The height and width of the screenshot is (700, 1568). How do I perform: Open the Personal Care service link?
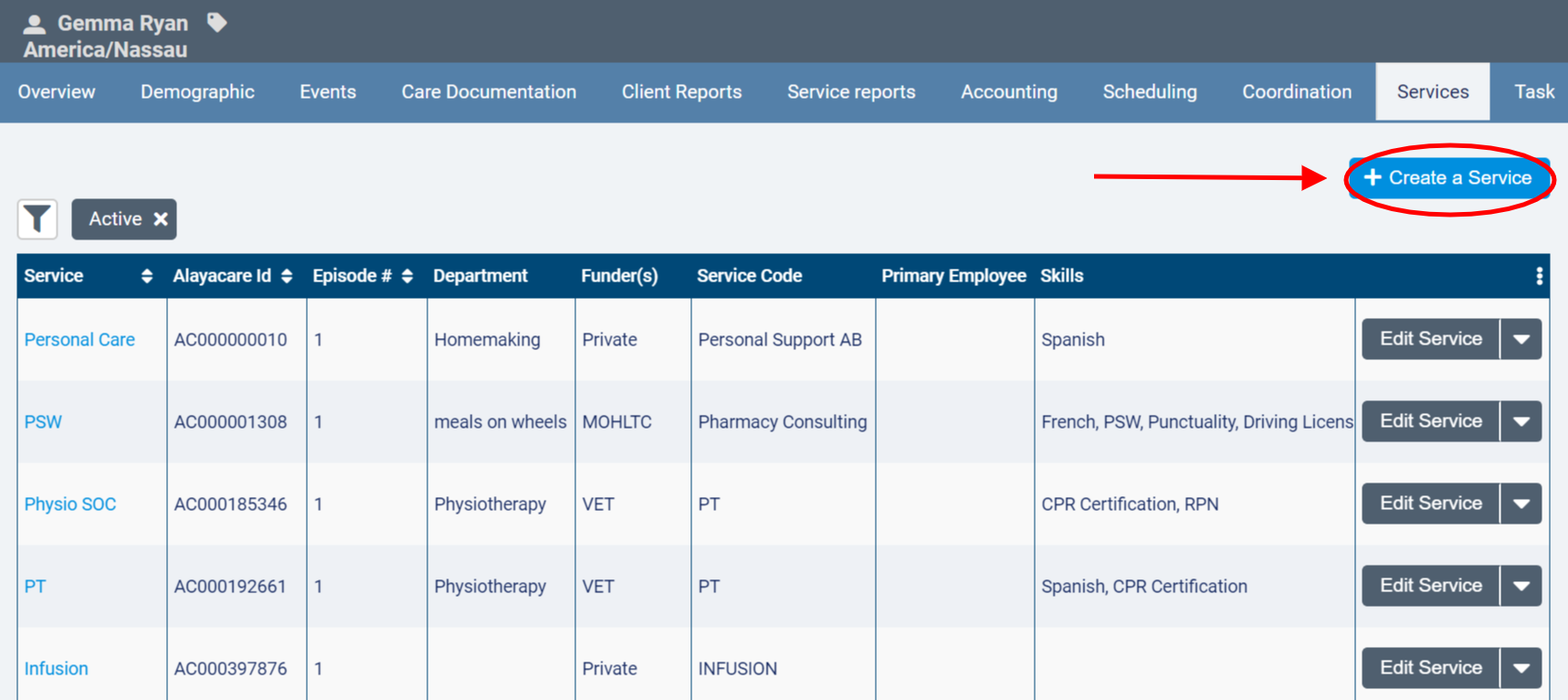79,340
